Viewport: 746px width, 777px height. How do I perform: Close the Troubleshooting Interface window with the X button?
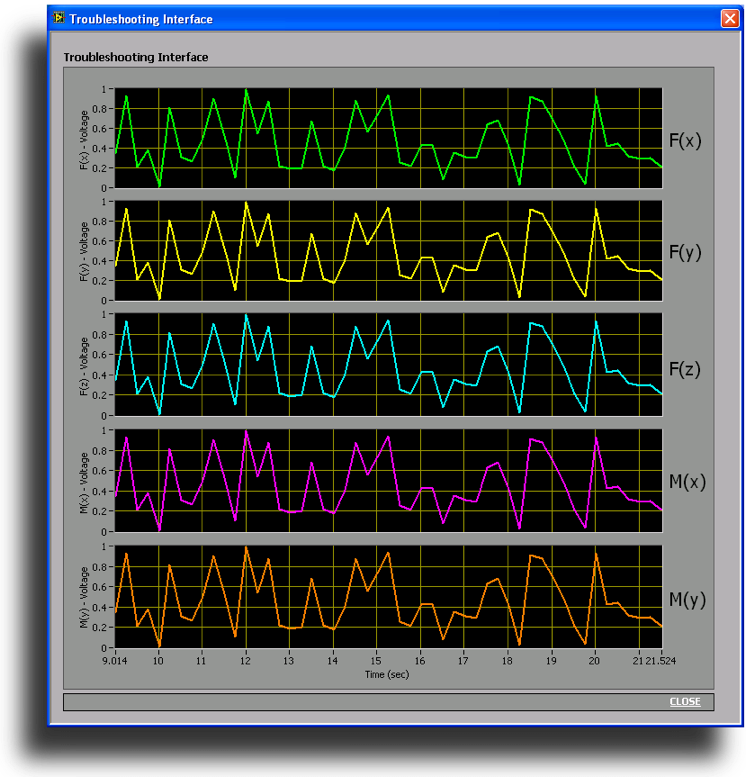(729, 19)
